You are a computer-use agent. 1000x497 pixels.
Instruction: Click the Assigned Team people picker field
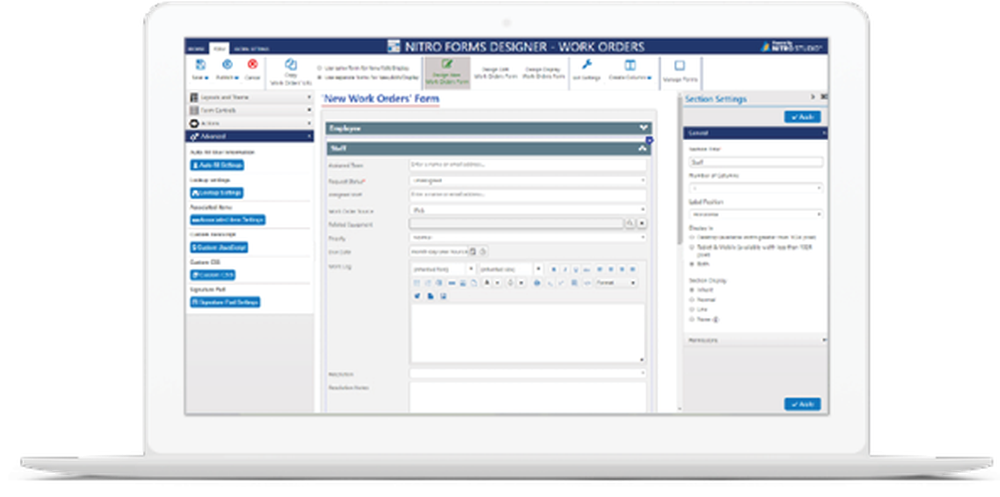coord(527,165)
